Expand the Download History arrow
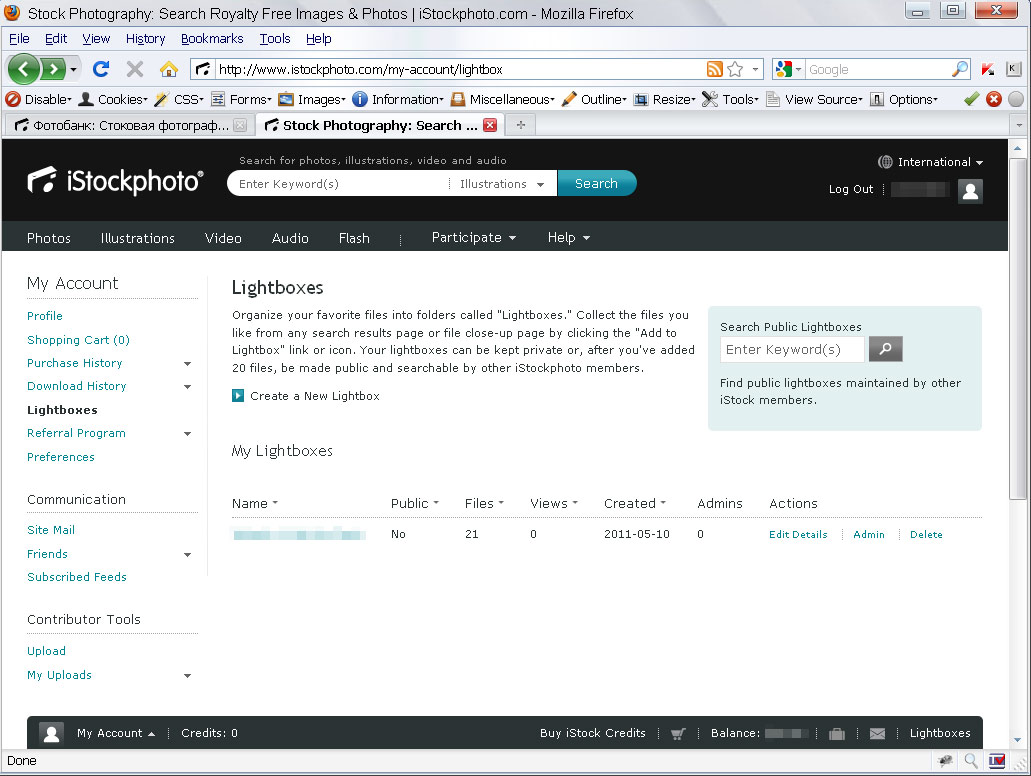Screen dimensions: 1031x776 pyautogui.click(x=187, y=387)
